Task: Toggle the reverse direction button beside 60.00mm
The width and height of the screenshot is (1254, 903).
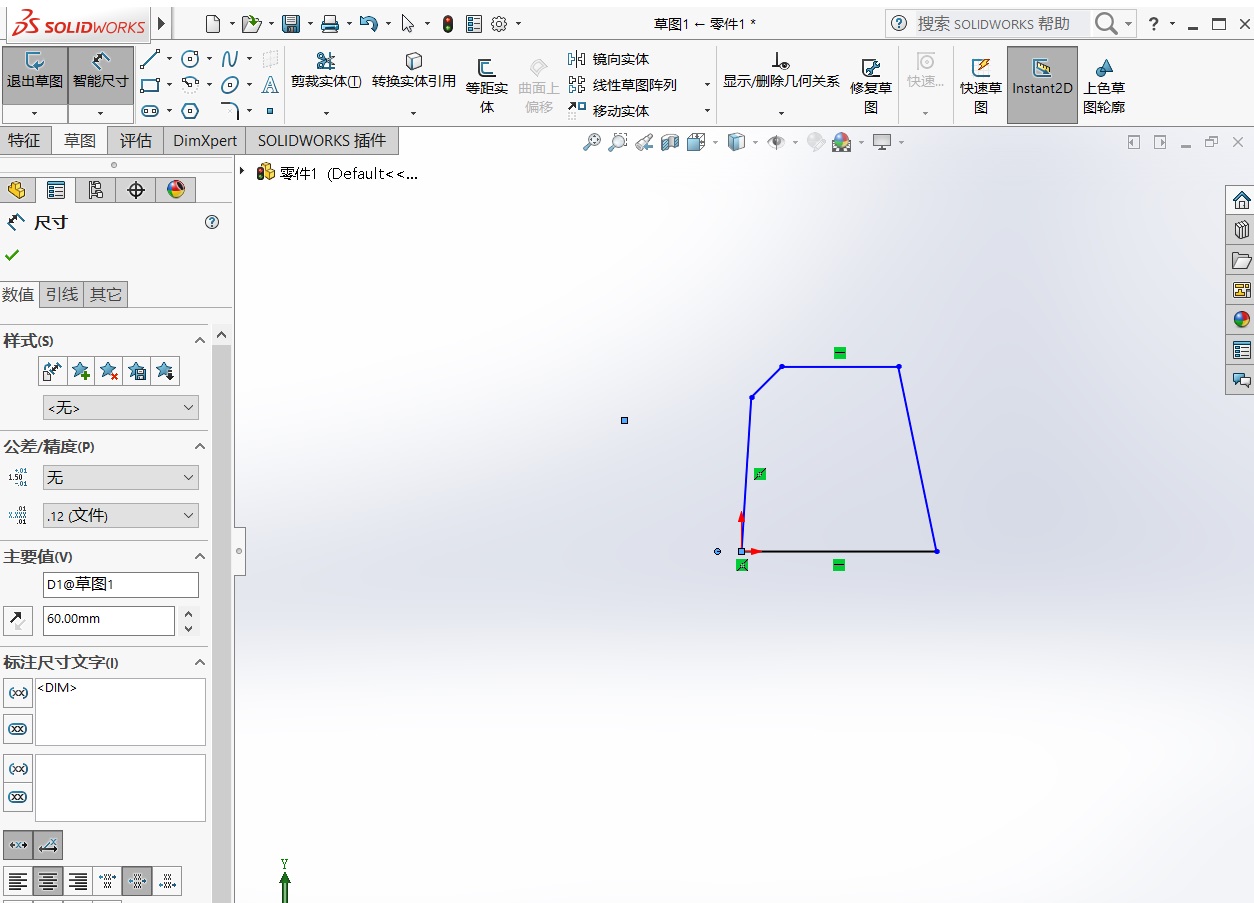Action: 18,620
